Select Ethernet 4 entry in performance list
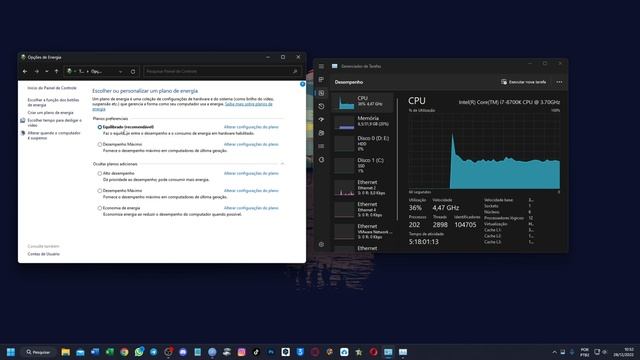Viewport: 640px width, 360px height. [363, 209]
